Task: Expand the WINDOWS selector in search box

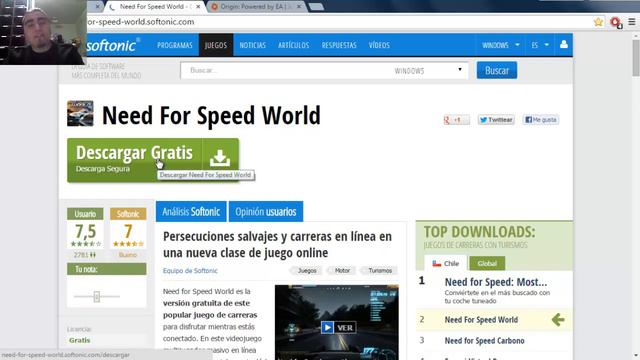Action: tap(428, 70)
